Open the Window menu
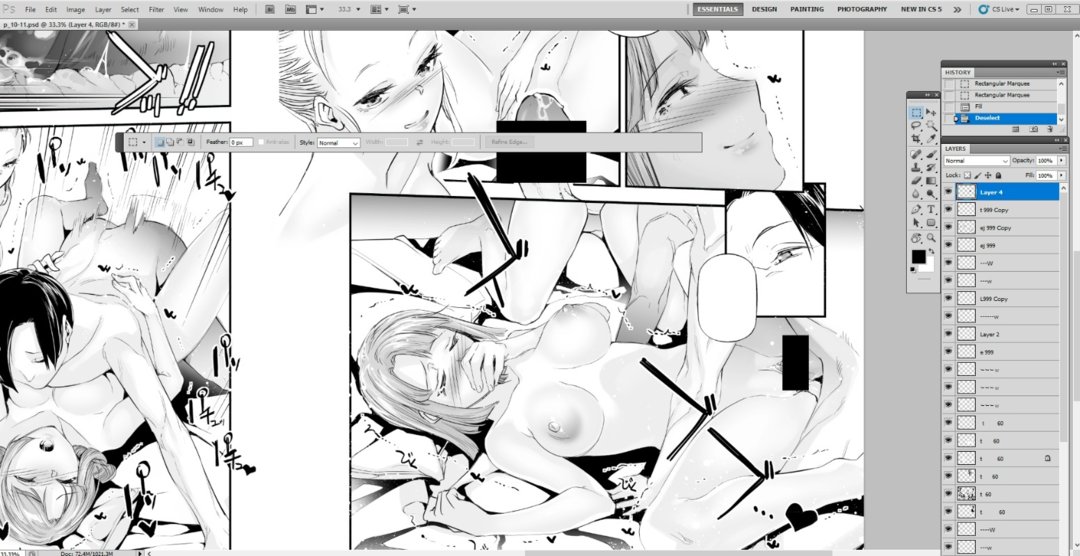The width and height of the screenshot is (1080, 556). point(210,10)
